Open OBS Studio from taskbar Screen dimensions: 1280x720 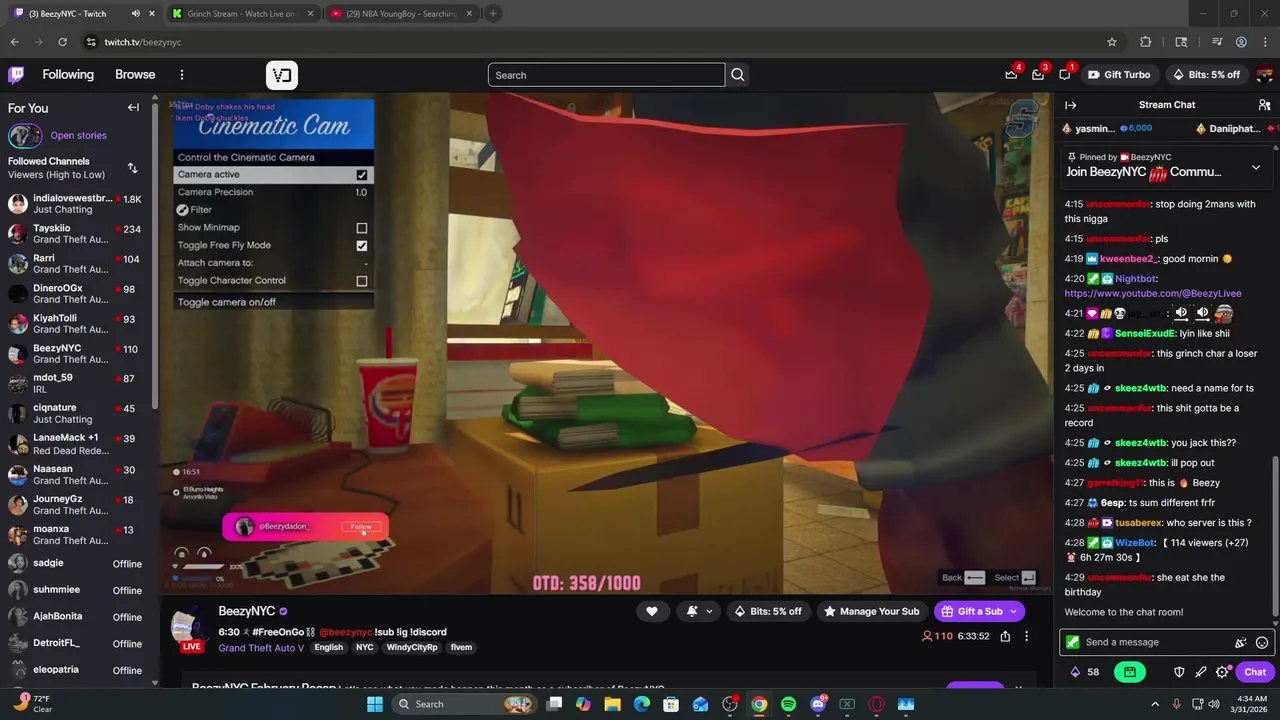pyautogui.click(x=730, y=704)
